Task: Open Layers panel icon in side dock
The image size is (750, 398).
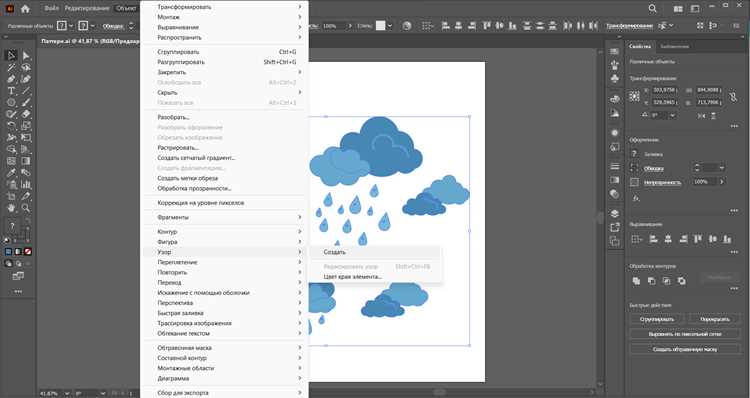Action: point(615,213)
